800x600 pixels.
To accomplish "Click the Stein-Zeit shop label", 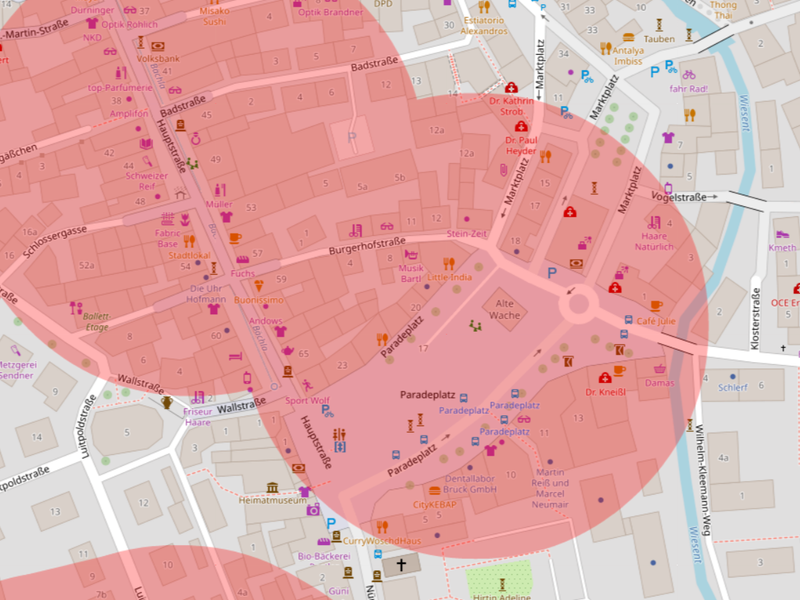I will tap(466, 234).
